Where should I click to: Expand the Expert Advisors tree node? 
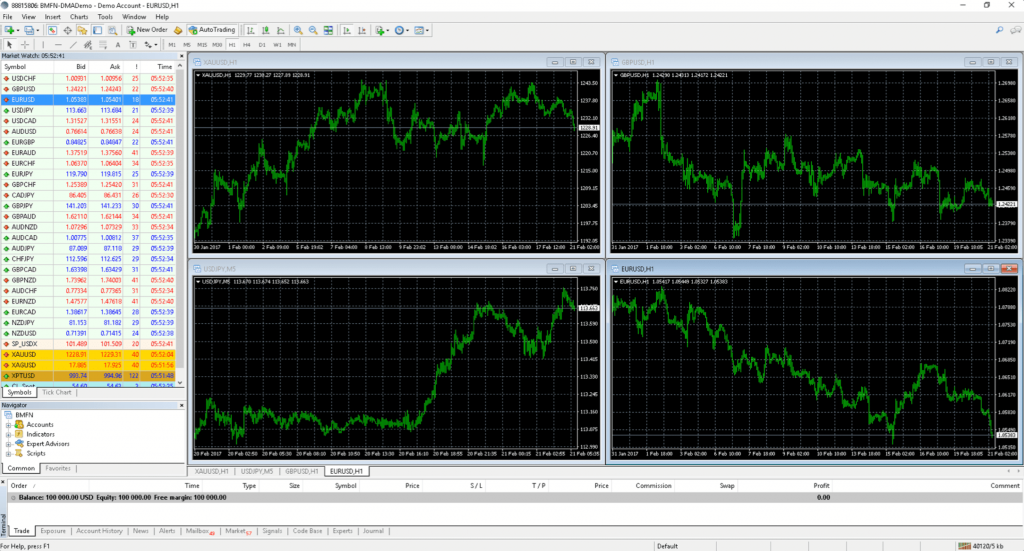[8, 444]
